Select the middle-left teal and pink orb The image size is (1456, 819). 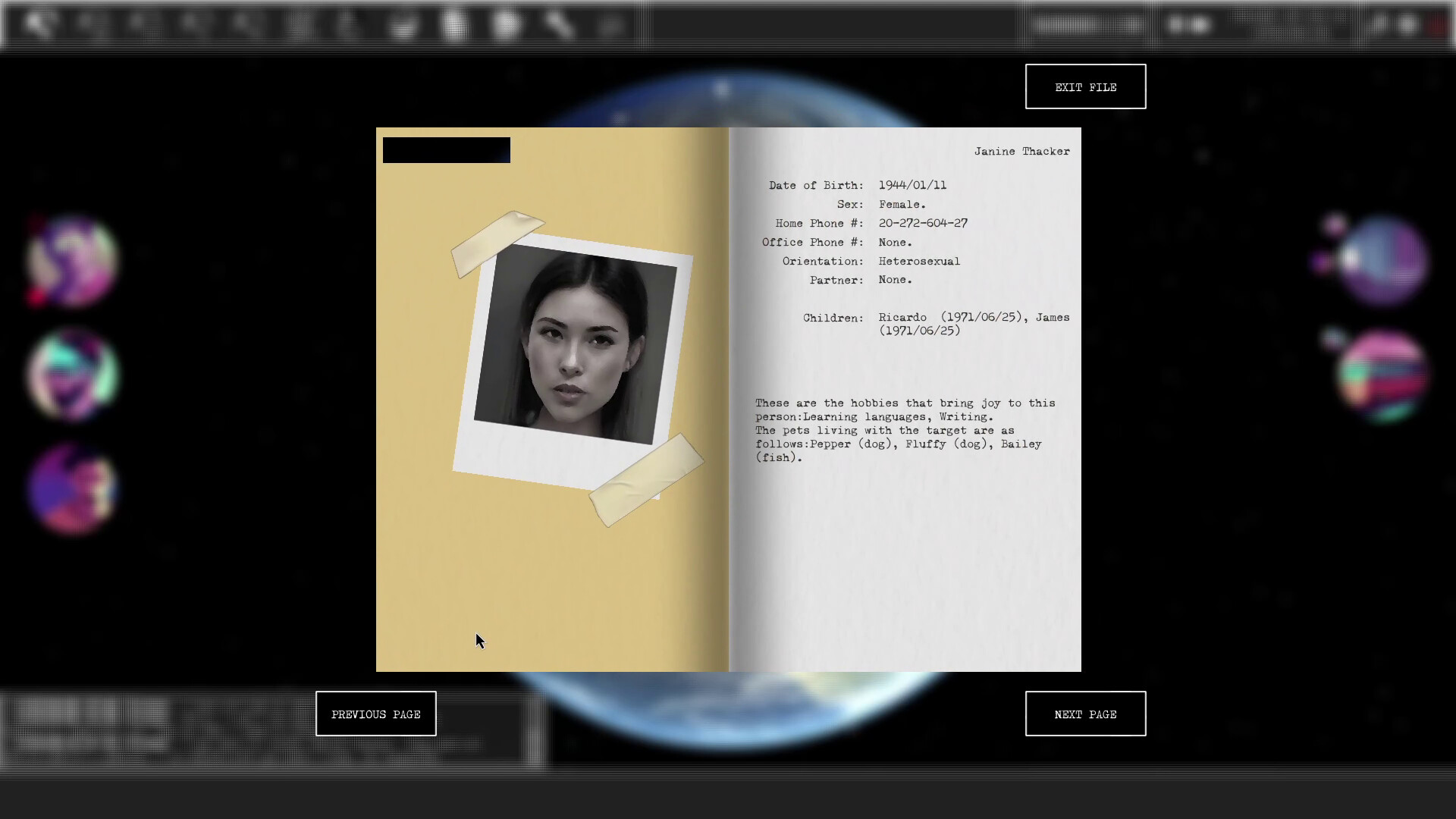[x=72, y=374]
